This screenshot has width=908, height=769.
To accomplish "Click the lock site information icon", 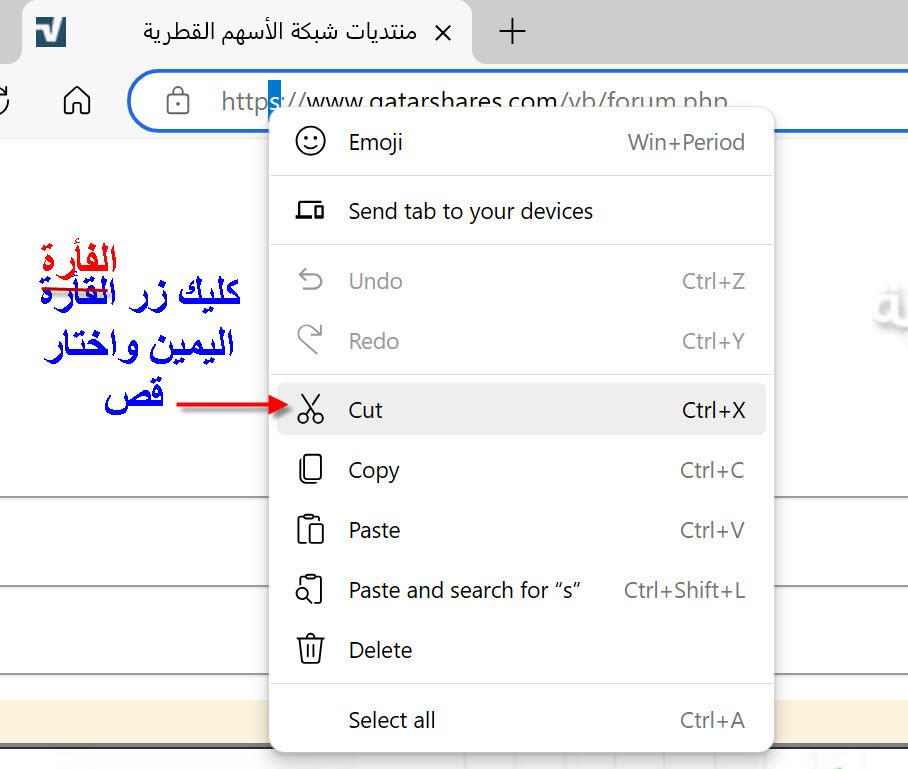I will coord(178,100).
